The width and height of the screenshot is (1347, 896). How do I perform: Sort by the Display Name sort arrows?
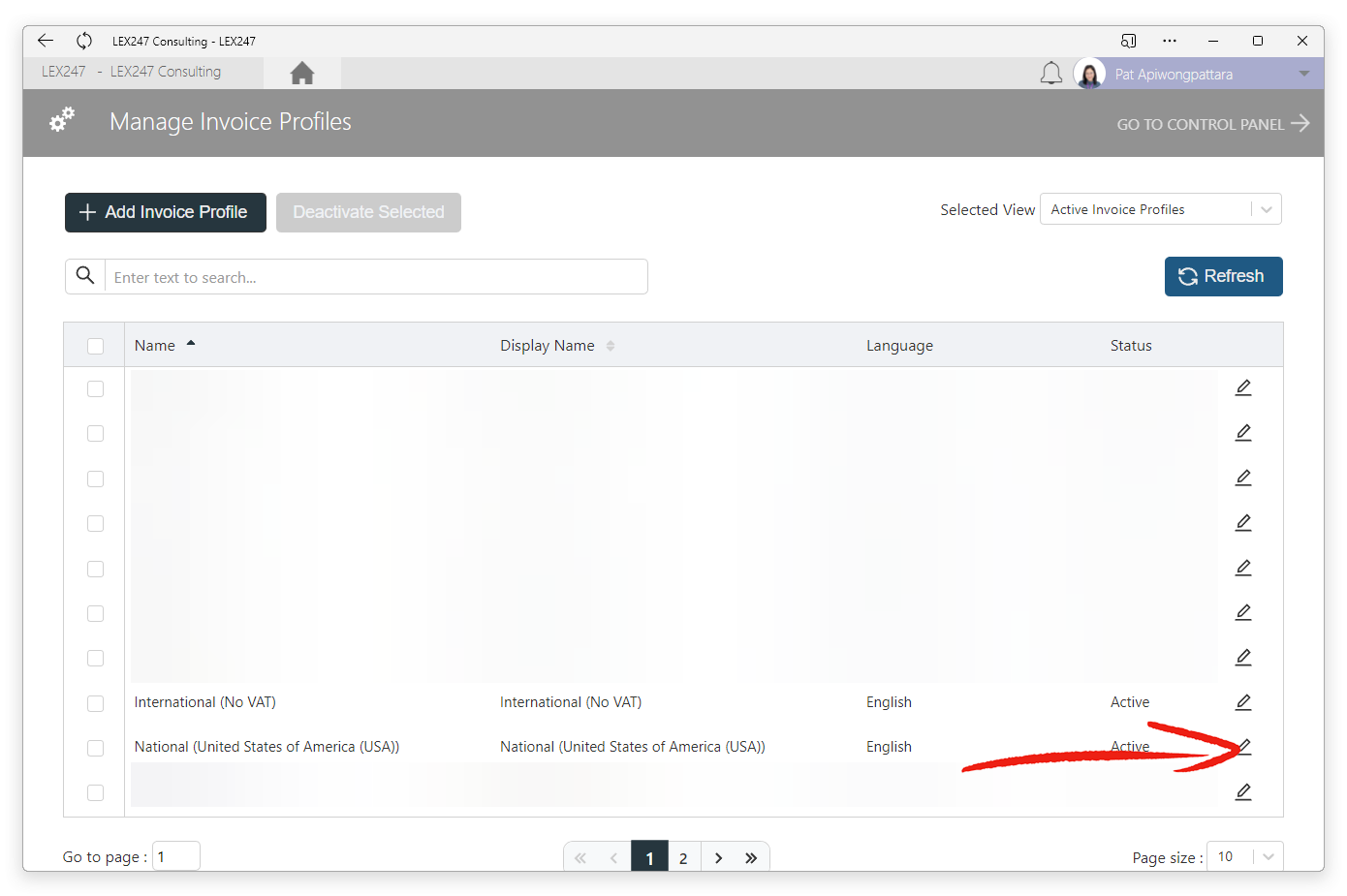[611, 346]
